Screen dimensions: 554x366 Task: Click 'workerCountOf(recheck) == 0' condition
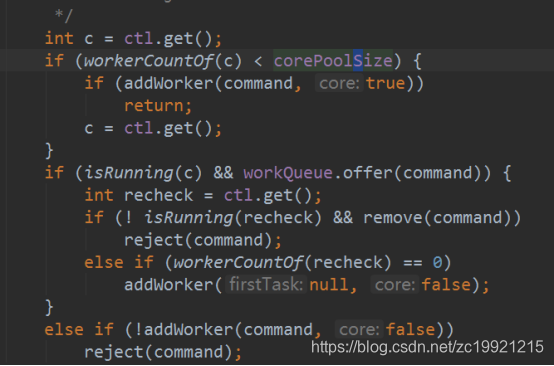[308, 262]
